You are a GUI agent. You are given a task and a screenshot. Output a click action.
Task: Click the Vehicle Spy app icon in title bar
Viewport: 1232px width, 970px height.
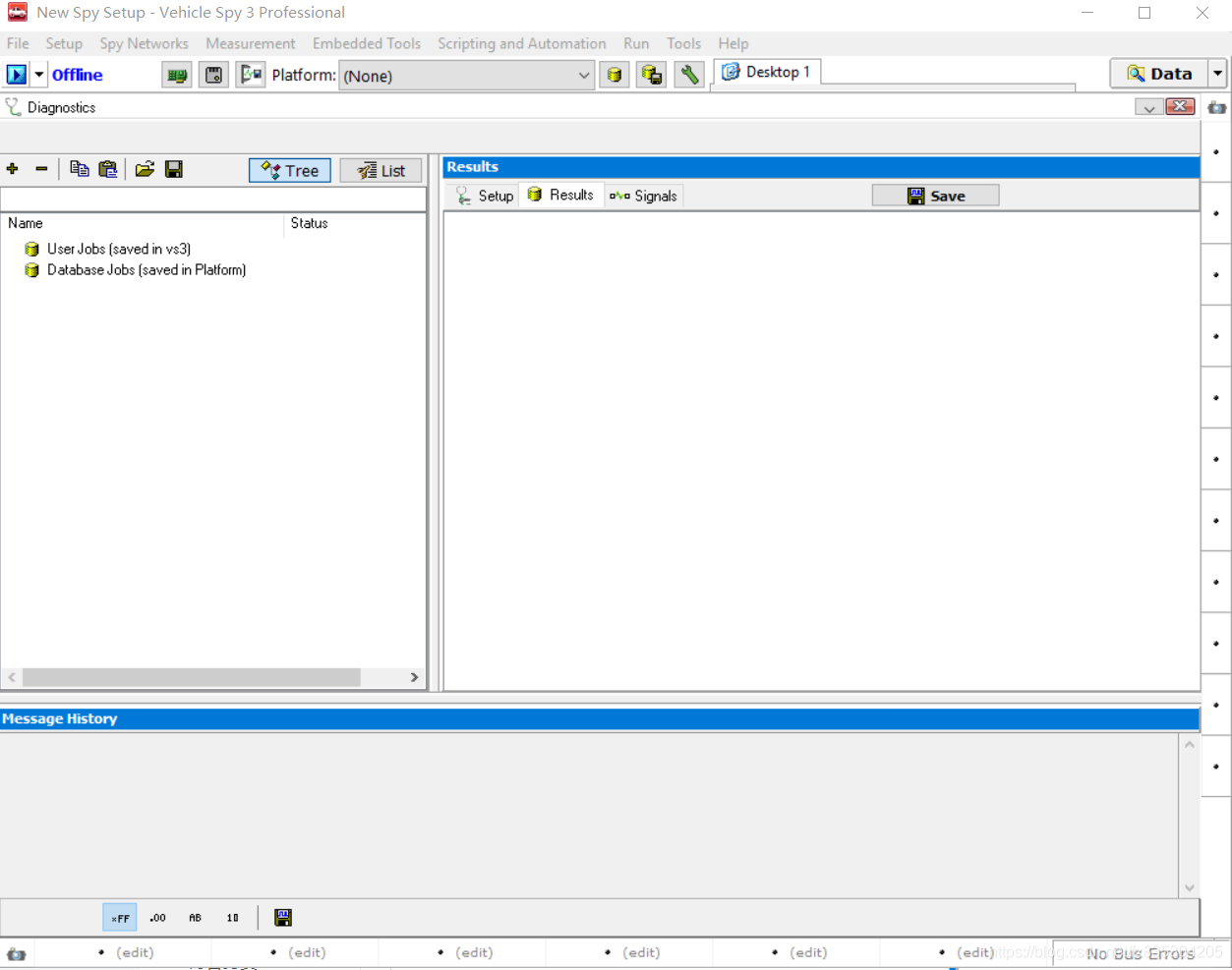click(x=18, y=13)
